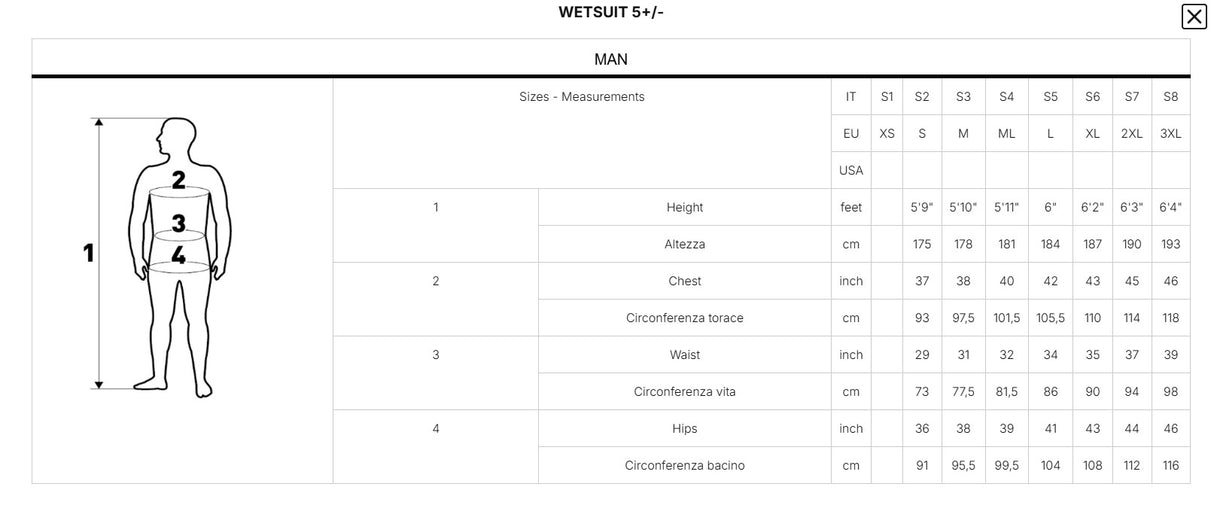Select the S2 size column header
The height and width of the screenshot is (505, 1214).
(922, 97)
